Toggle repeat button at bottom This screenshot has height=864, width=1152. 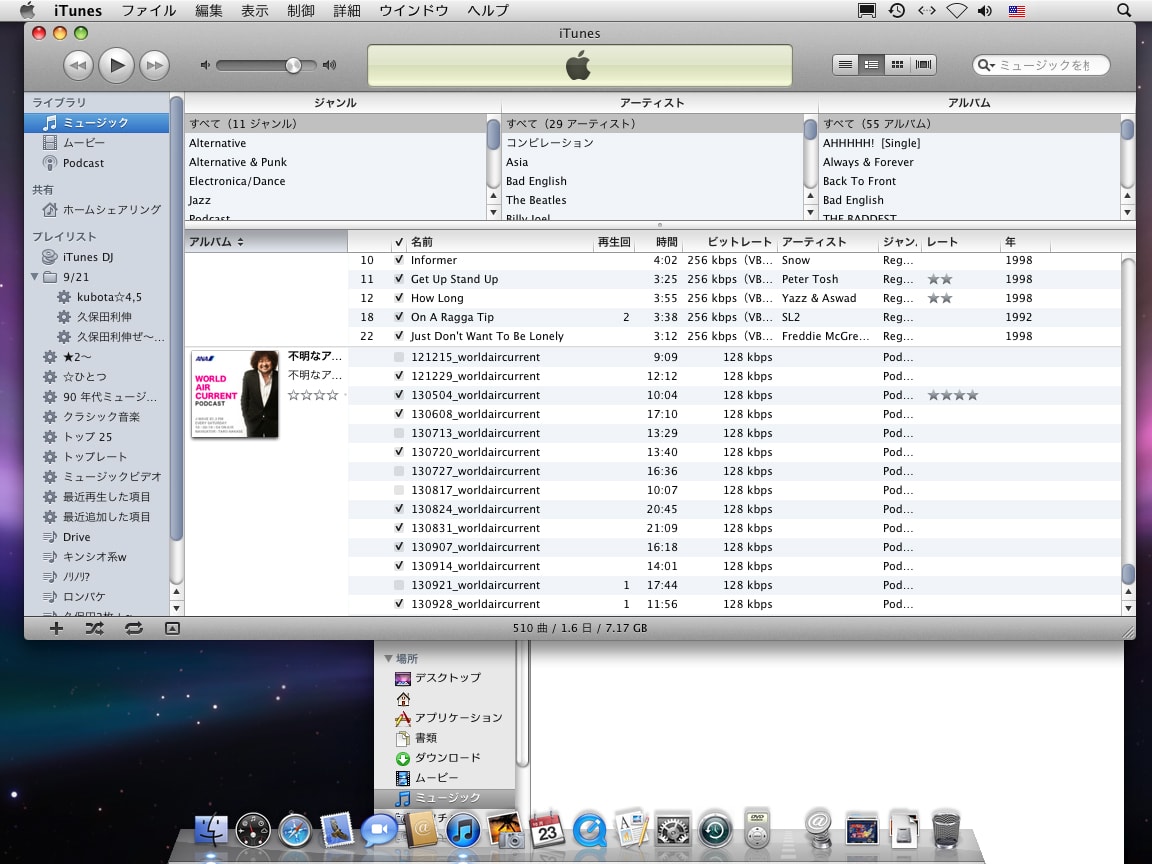click(x=134, y=628)
